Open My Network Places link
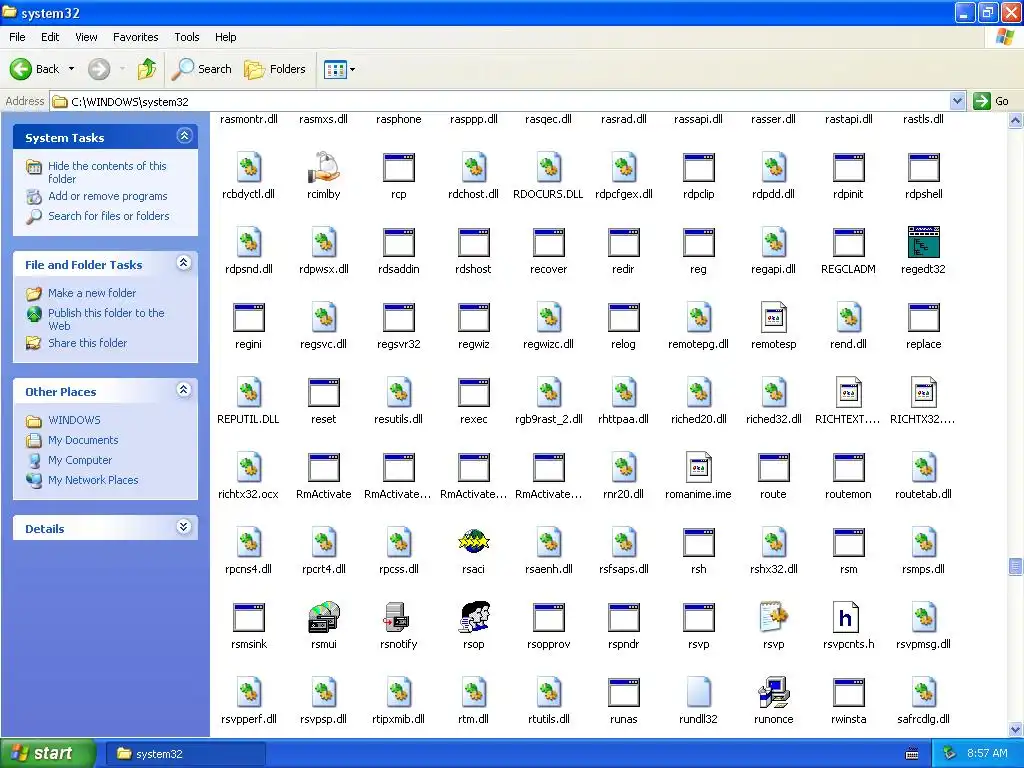 (93, 480)
